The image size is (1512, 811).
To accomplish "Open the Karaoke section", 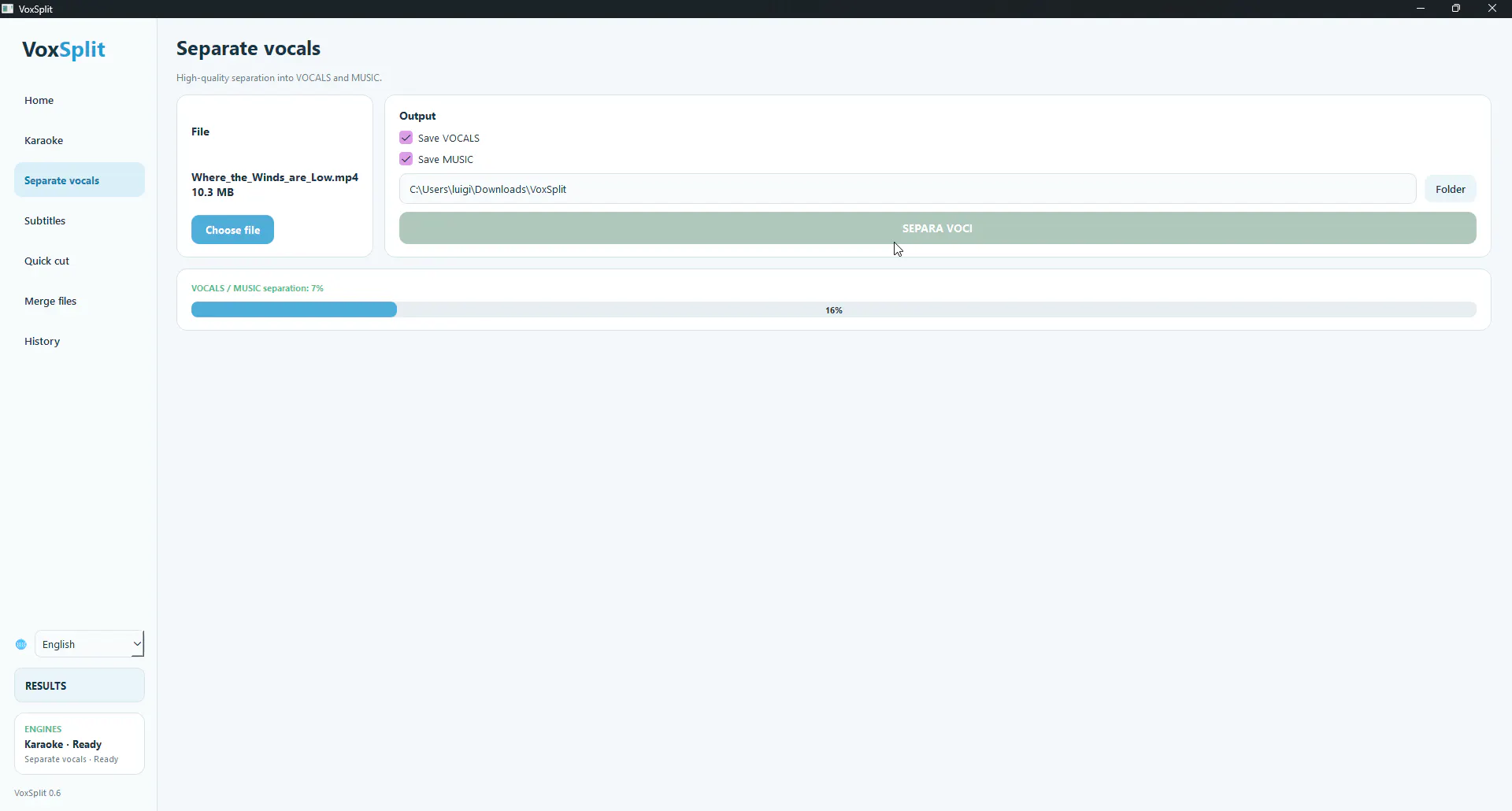I will (80, 140).
